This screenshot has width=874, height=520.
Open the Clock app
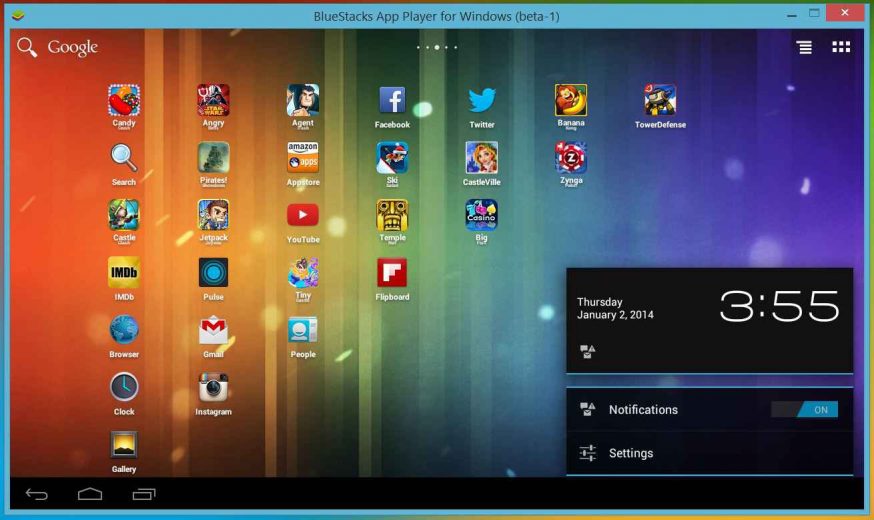[124, 387]
